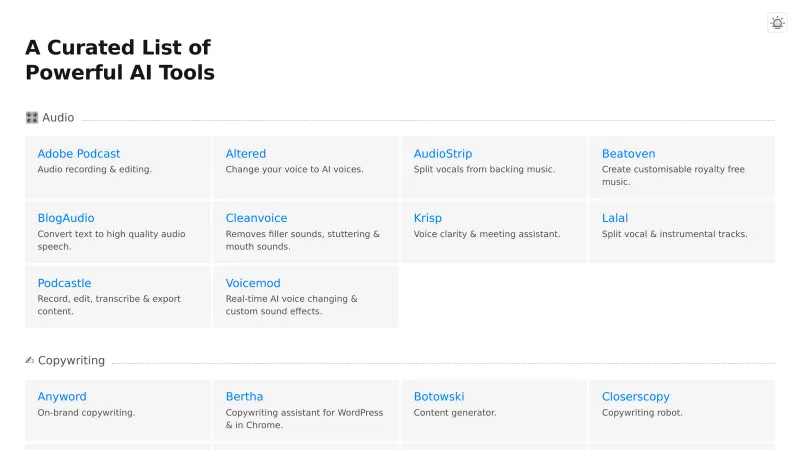Select the Krisp meeting assistant link
The image size is (800, 450).
click(x=428, y=218)
